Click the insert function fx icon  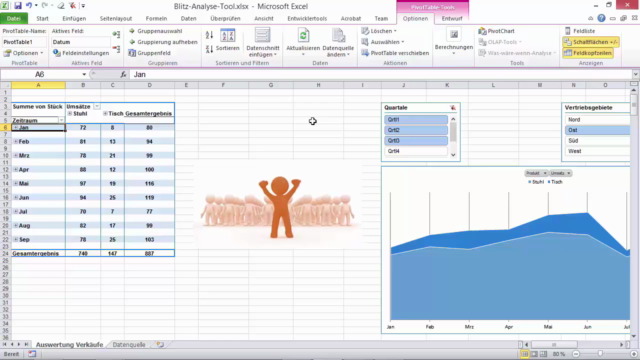click(123, 74)
